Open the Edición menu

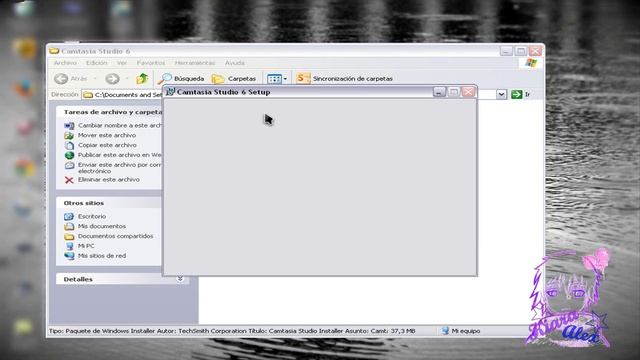pyautogui.click(x=96, y=63)
